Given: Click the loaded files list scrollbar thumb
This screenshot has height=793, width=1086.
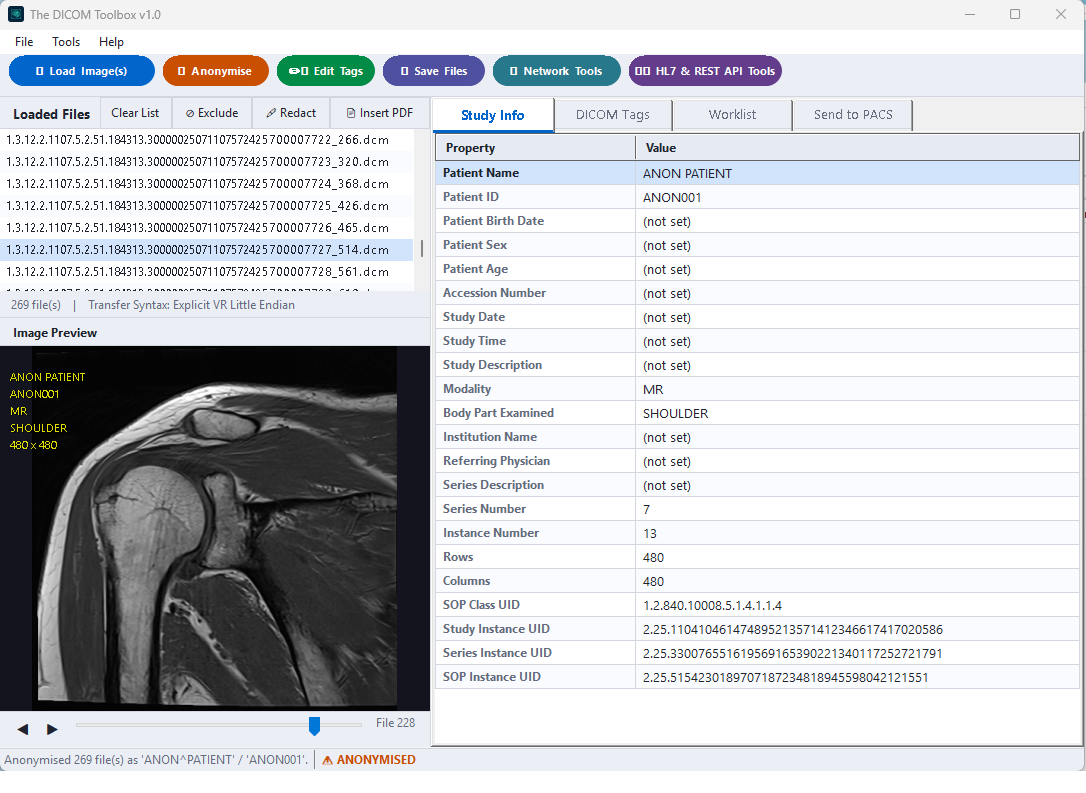Looking at the screenshot, I should [422, 248].
